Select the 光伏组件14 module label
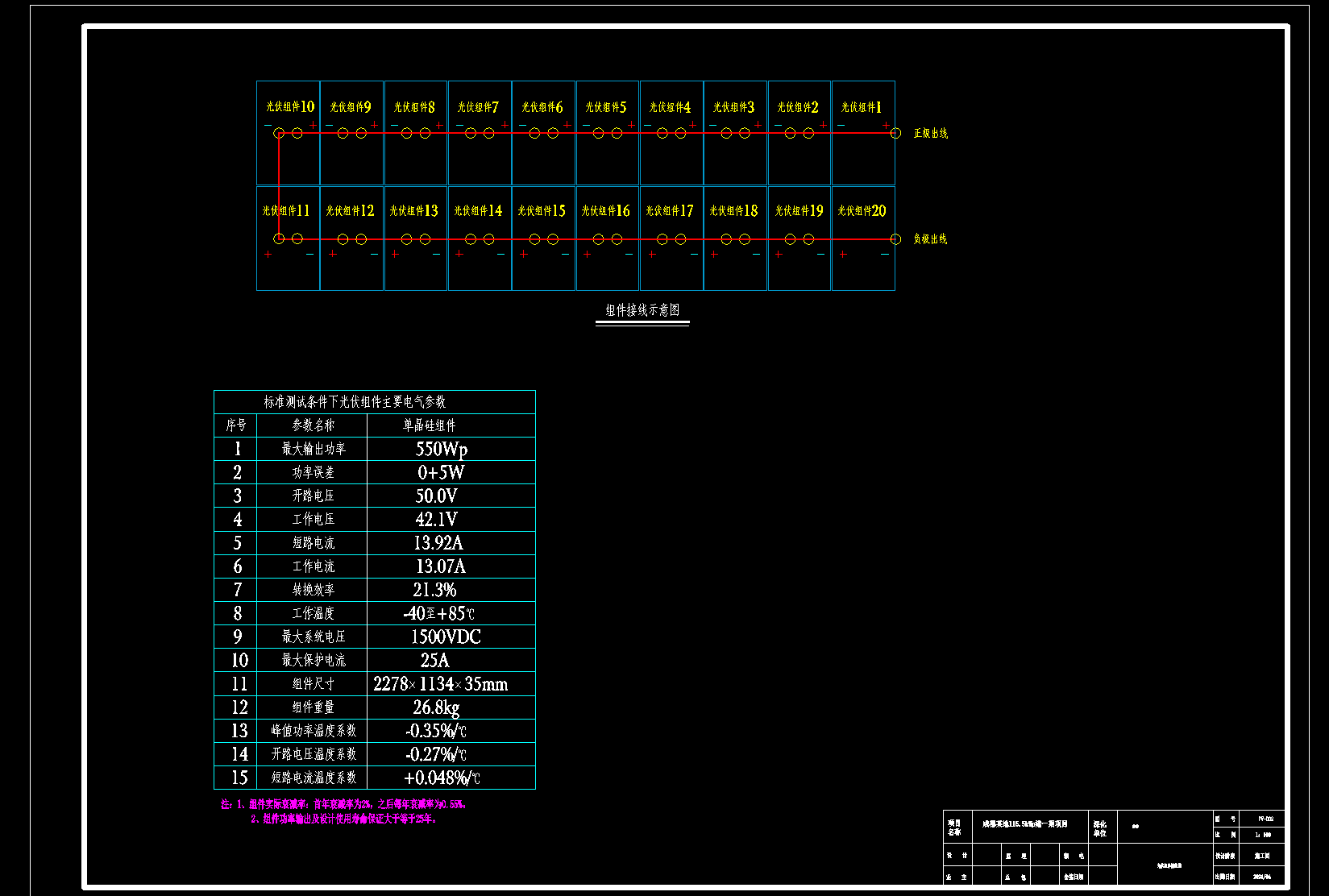Image resolution: width=1329 pixels, height=896 pixels. point(478,210)
